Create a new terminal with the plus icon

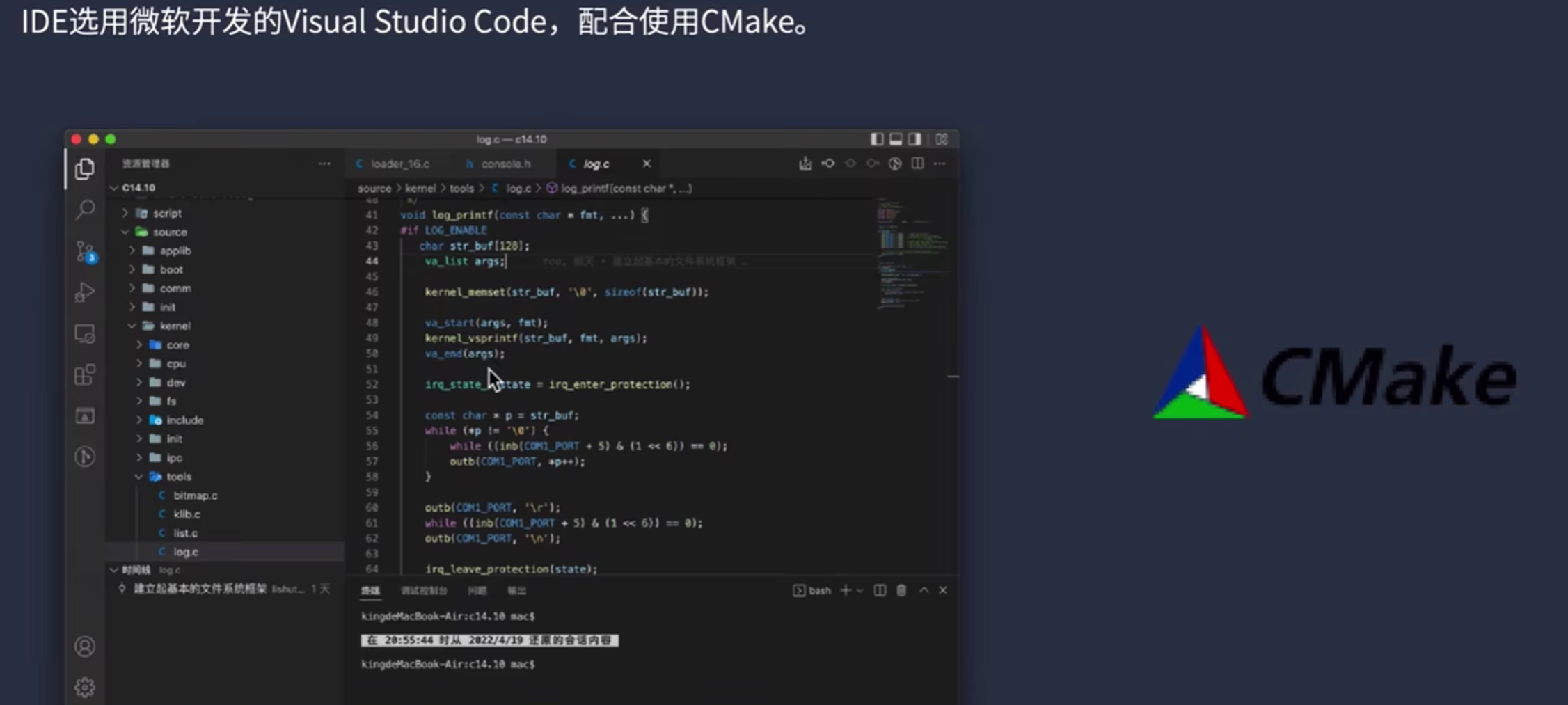(x=846, y=590)
